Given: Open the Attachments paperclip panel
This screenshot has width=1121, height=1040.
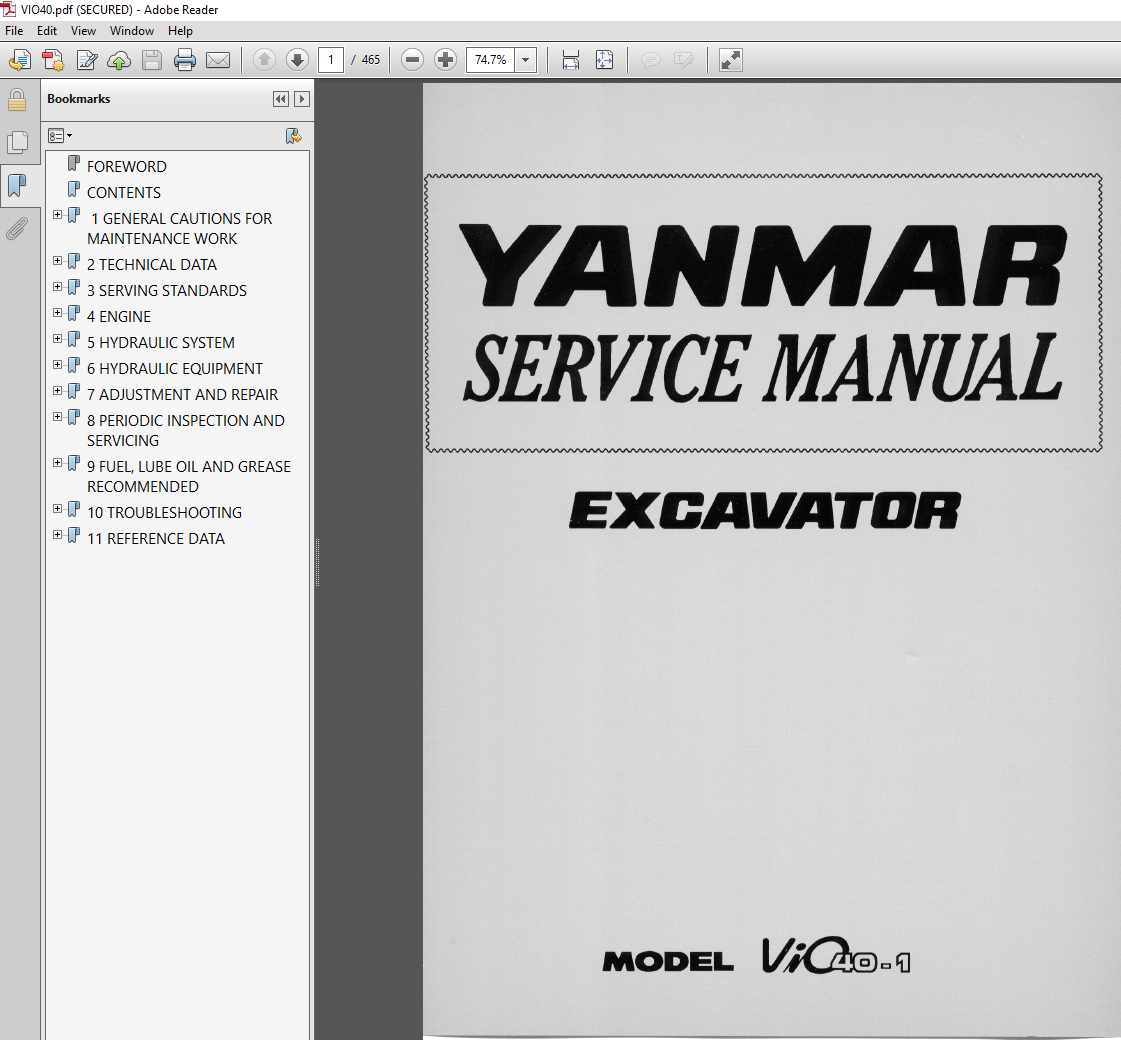Looking at the screenshot, I should point(17,229).
